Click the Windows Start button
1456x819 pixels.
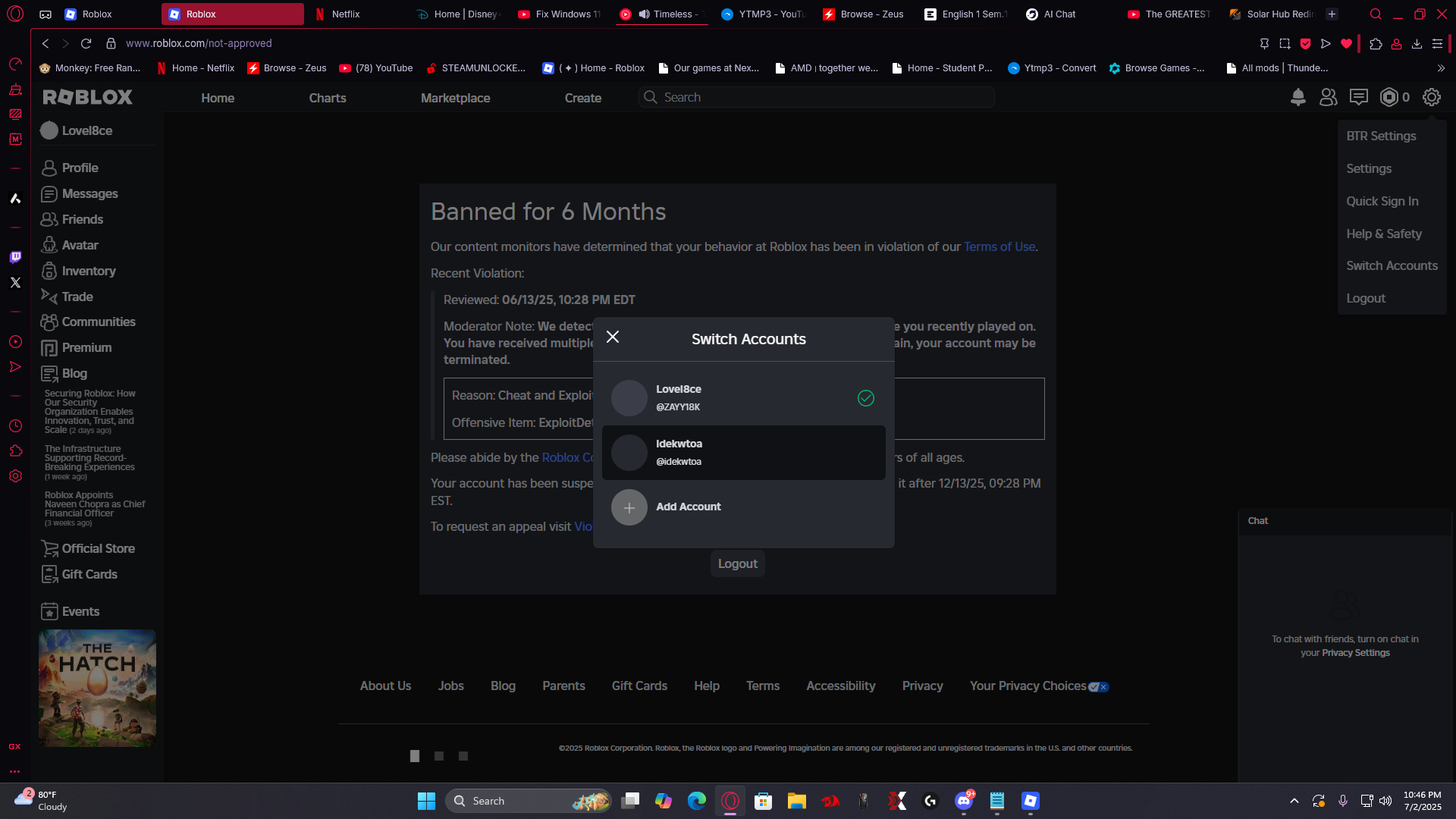(426, 801)
